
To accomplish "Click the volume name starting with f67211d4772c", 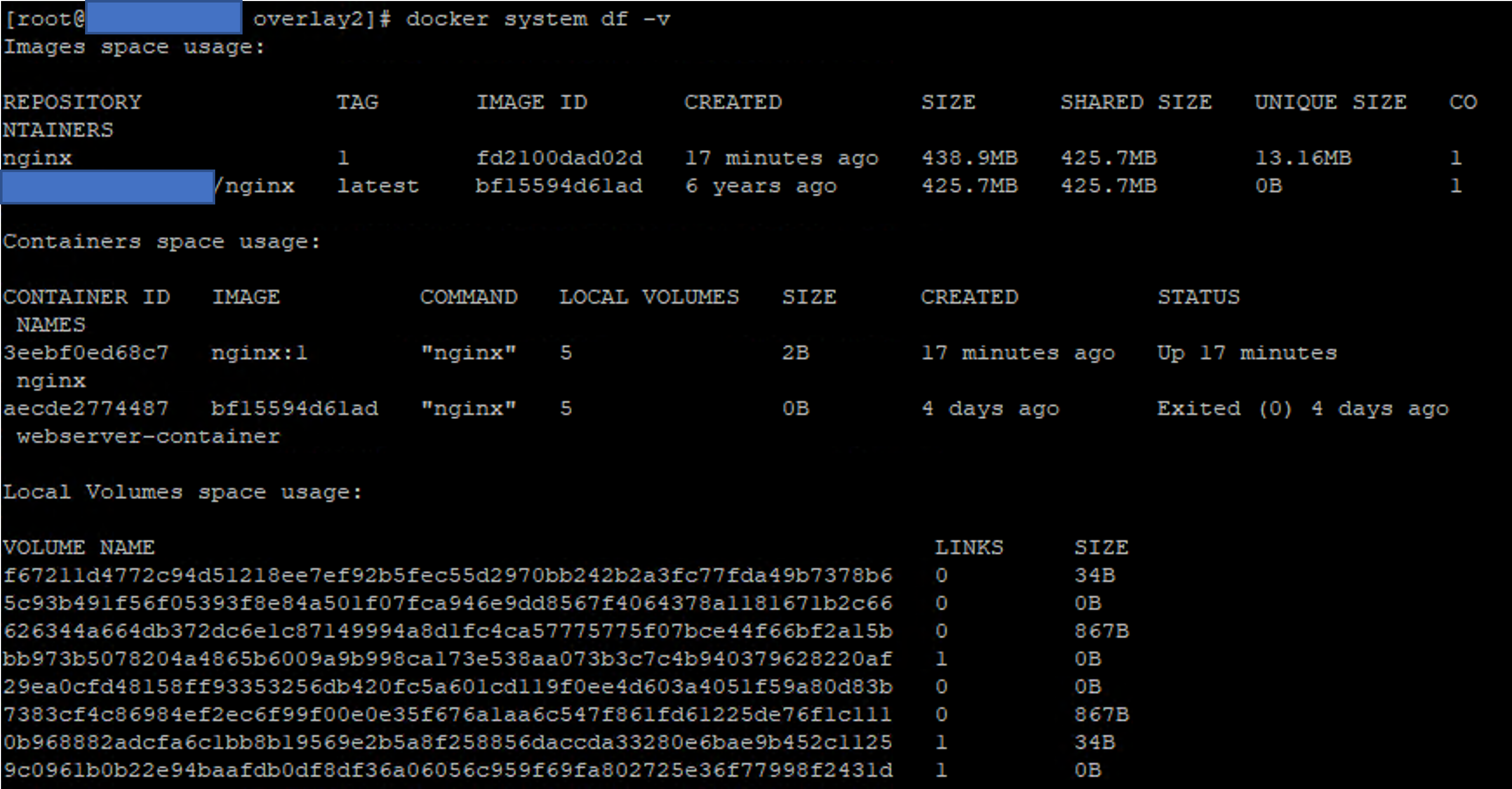I will coord(447,575).
